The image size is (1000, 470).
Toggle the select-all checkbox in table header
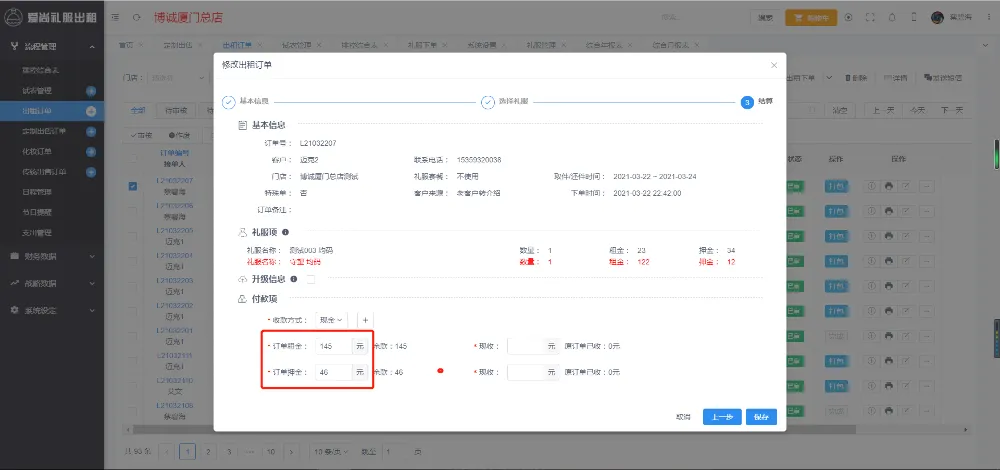click(133, 159)
